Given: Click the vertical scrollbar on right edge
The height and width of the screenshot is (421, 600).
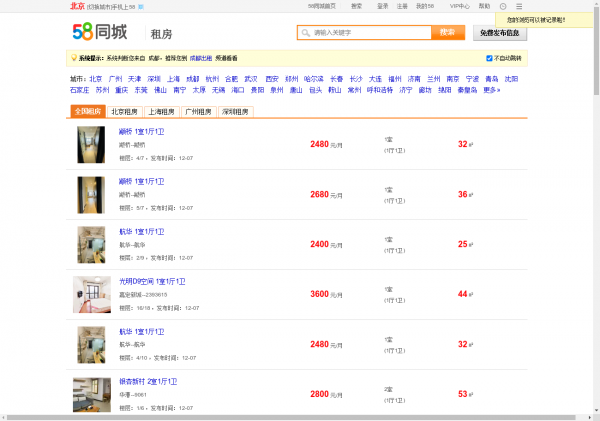Looking at the screenshot, I should [x=595, y=200].
